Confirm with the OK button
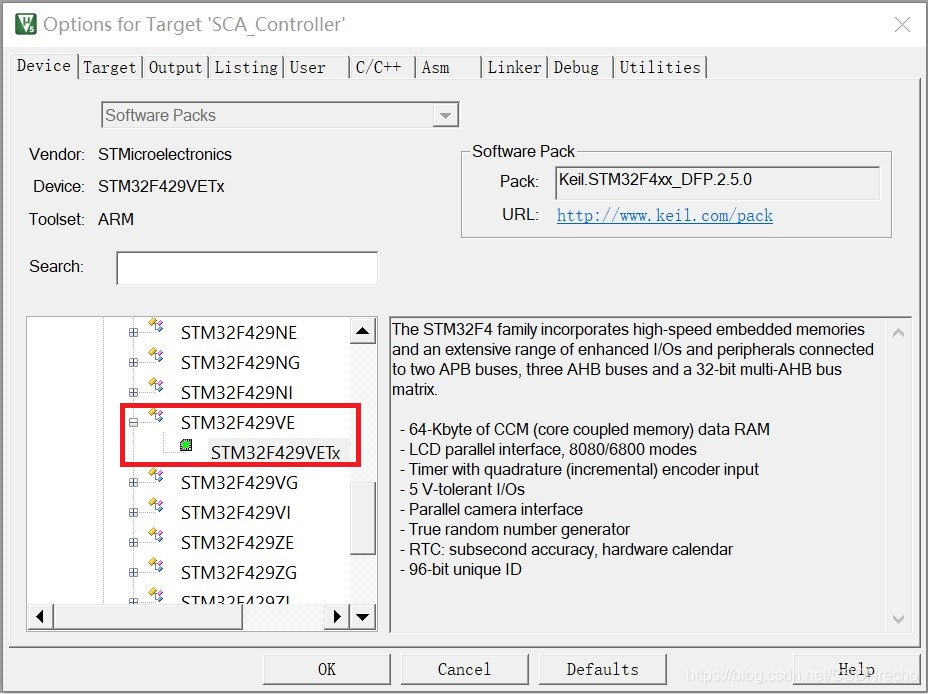928x694 pixels. [x=327, y=669]
